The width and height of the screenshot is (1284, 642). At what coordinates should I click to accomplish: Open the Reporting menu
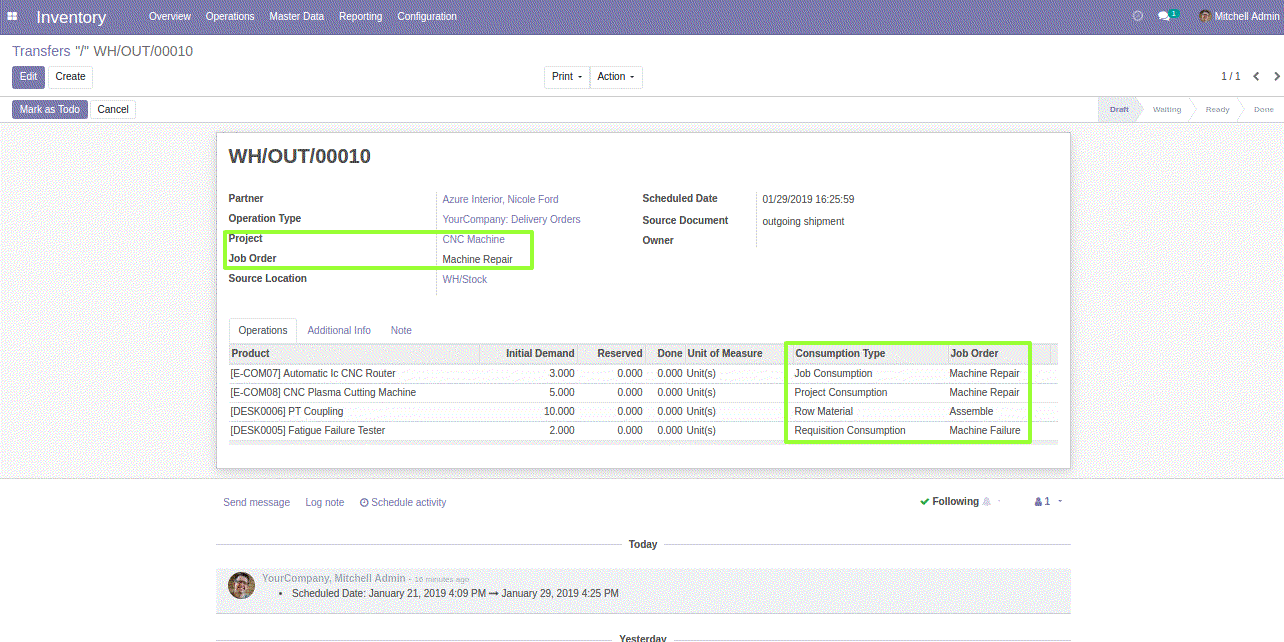pyautogui.click(x=361, y=16)
